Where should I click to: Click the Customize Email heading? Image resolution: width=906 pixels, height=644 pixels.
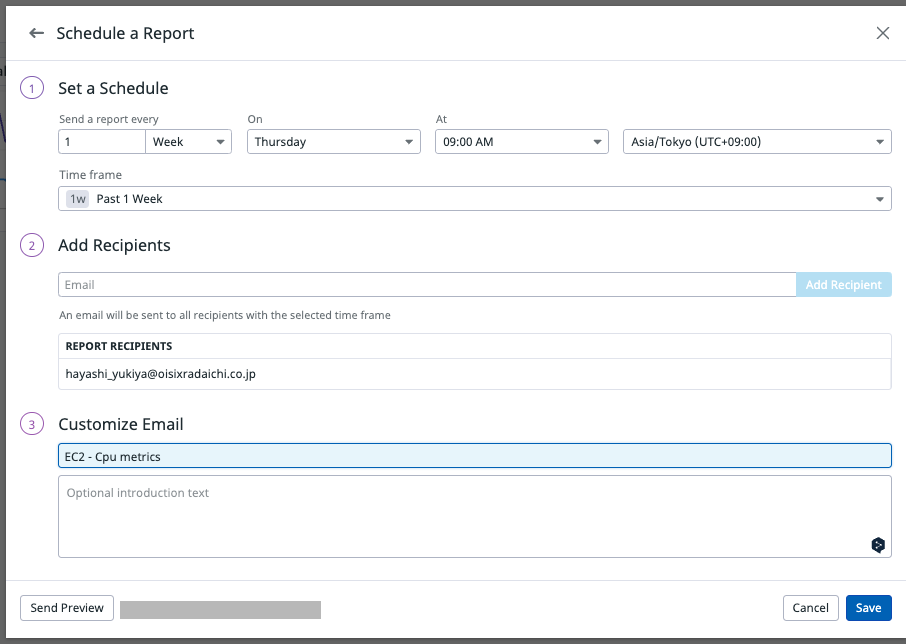[121, 425]
